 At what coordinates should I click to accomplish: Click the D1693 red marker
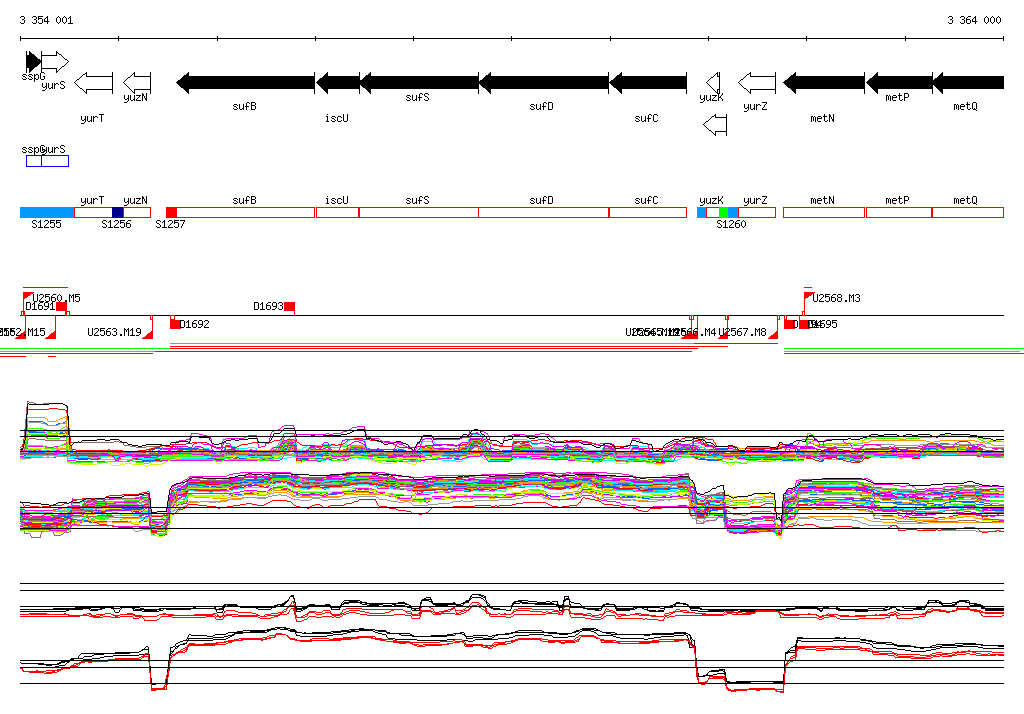[289, 306]
